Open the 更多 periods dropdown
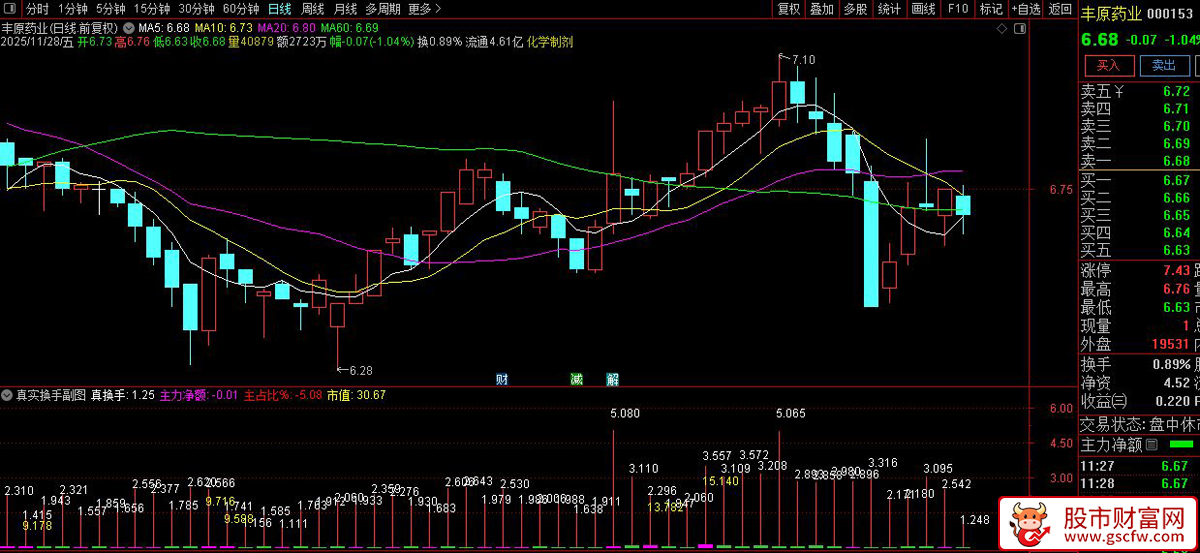 (x=425, y=9)
